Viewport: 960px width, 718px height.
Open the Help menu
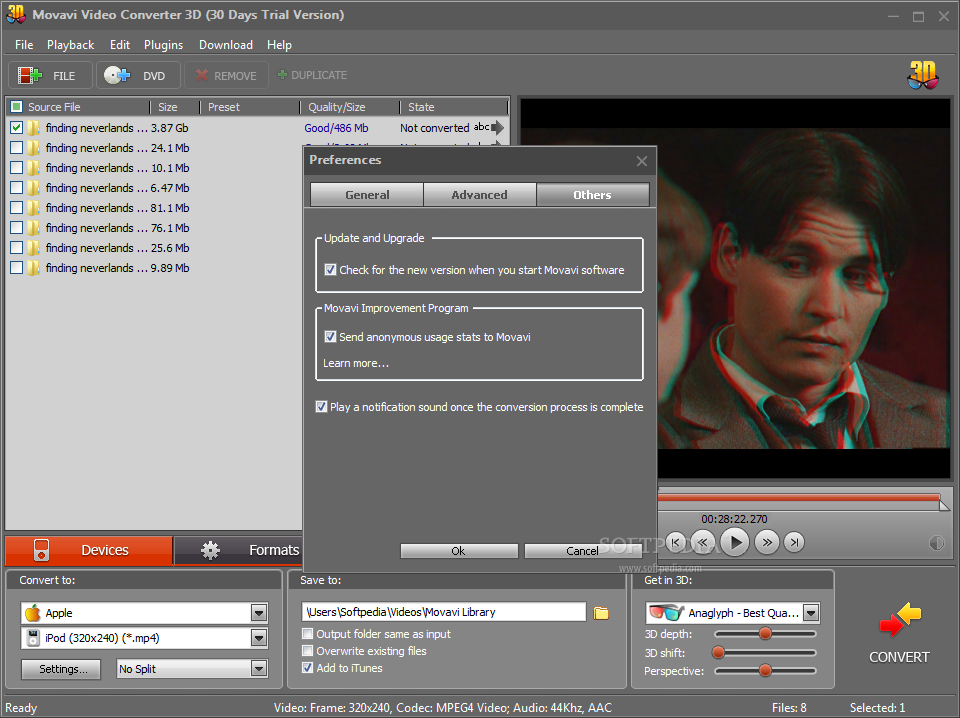[279, 45]
